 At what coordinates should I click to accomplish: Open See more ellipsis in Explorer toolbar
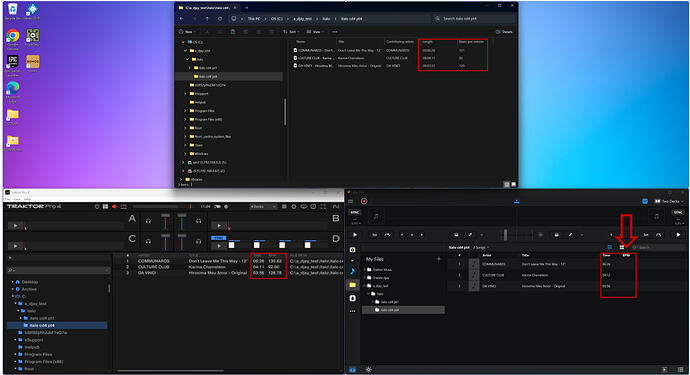(335, 32)
